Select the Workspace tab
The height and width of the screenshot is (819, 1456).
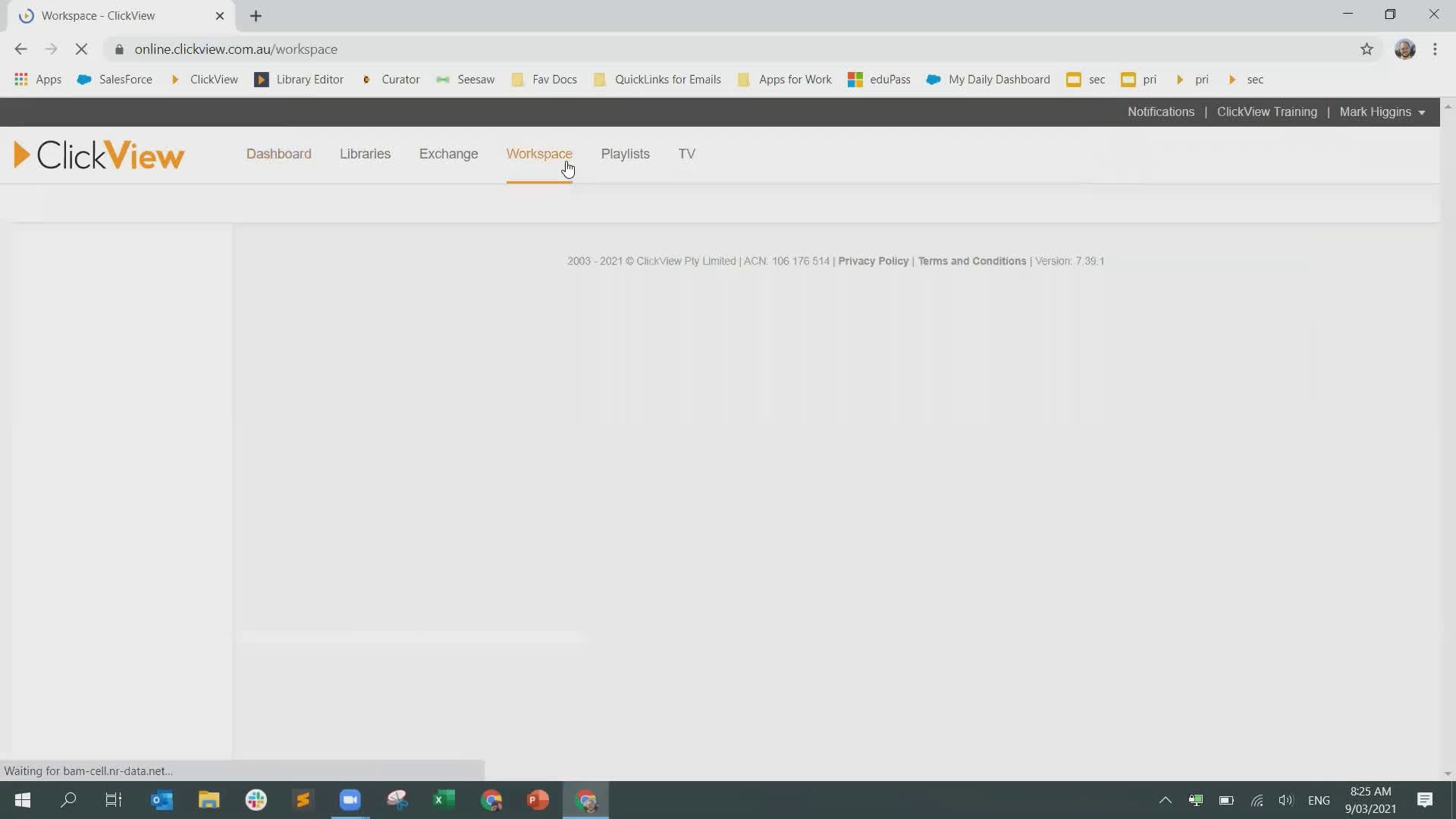point(539,154)
